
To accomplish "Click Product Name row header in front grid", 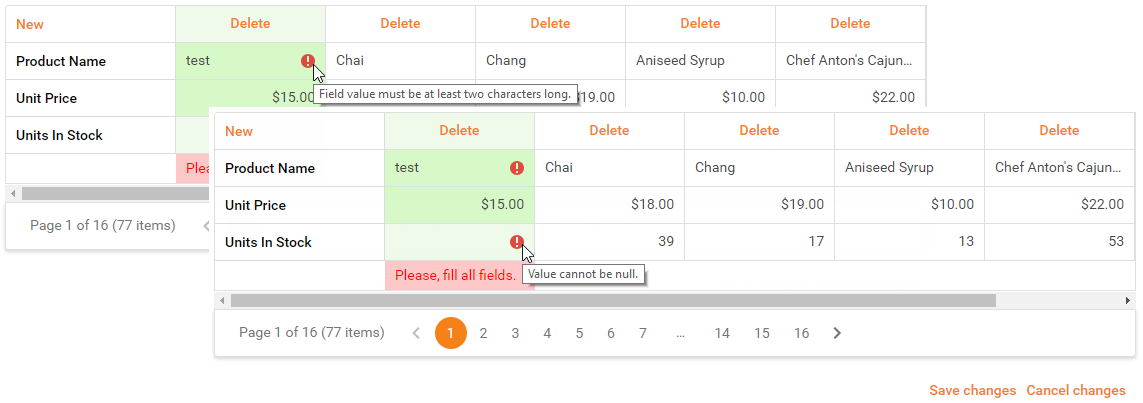I will 300,168.
